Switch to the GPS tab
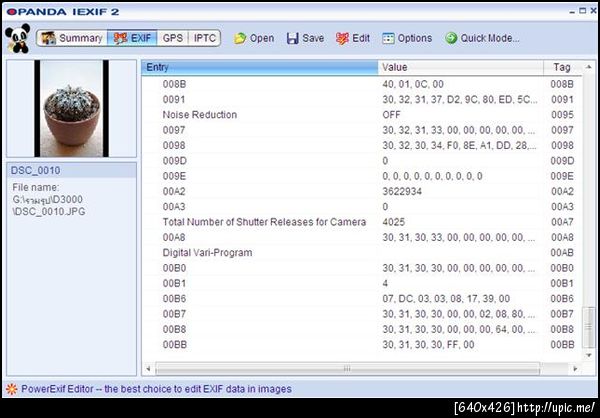This screenshot has width=600, height=418. (x=173, y=38)
